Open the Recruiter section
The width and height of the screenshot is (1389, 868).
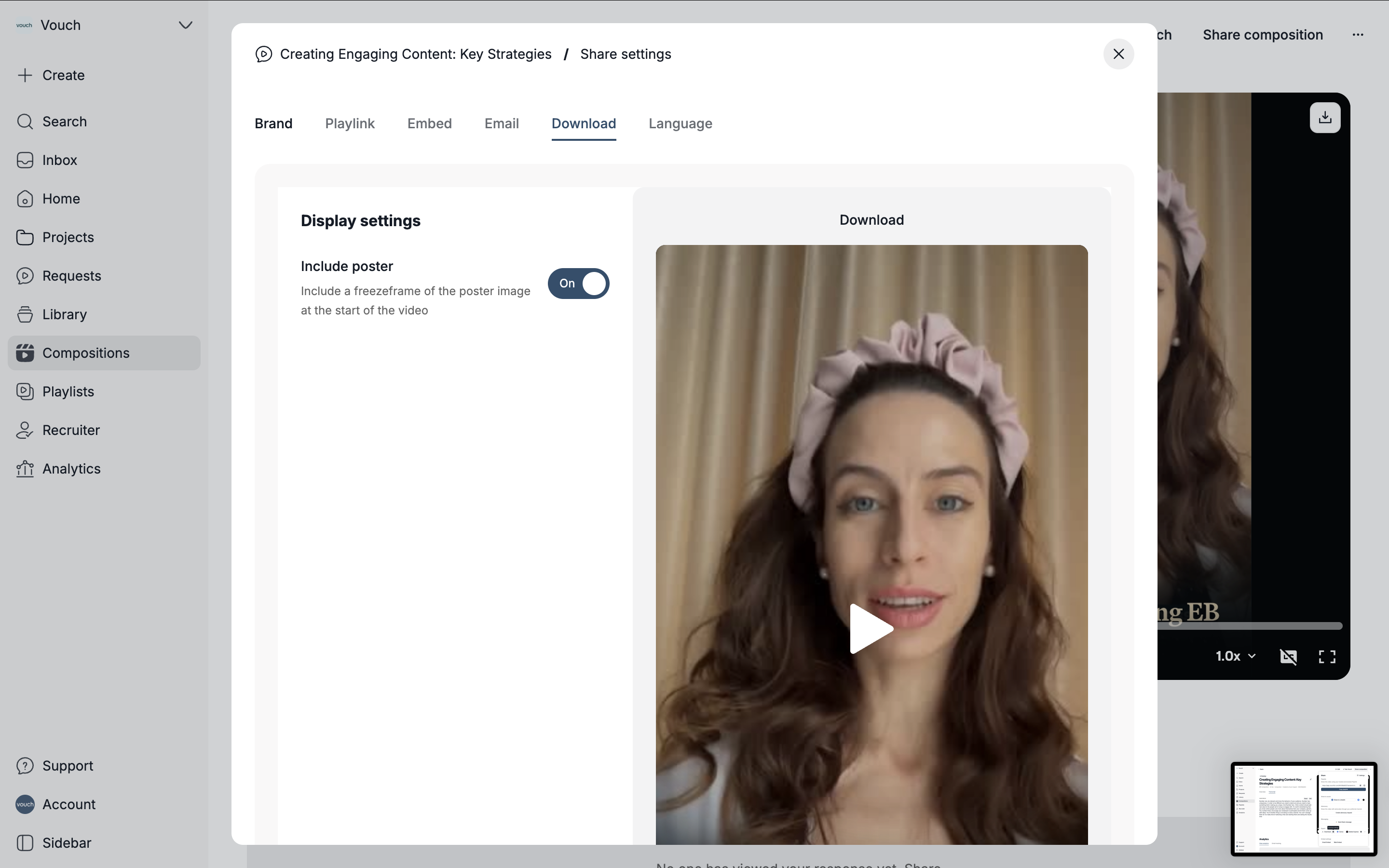[70, 430]
